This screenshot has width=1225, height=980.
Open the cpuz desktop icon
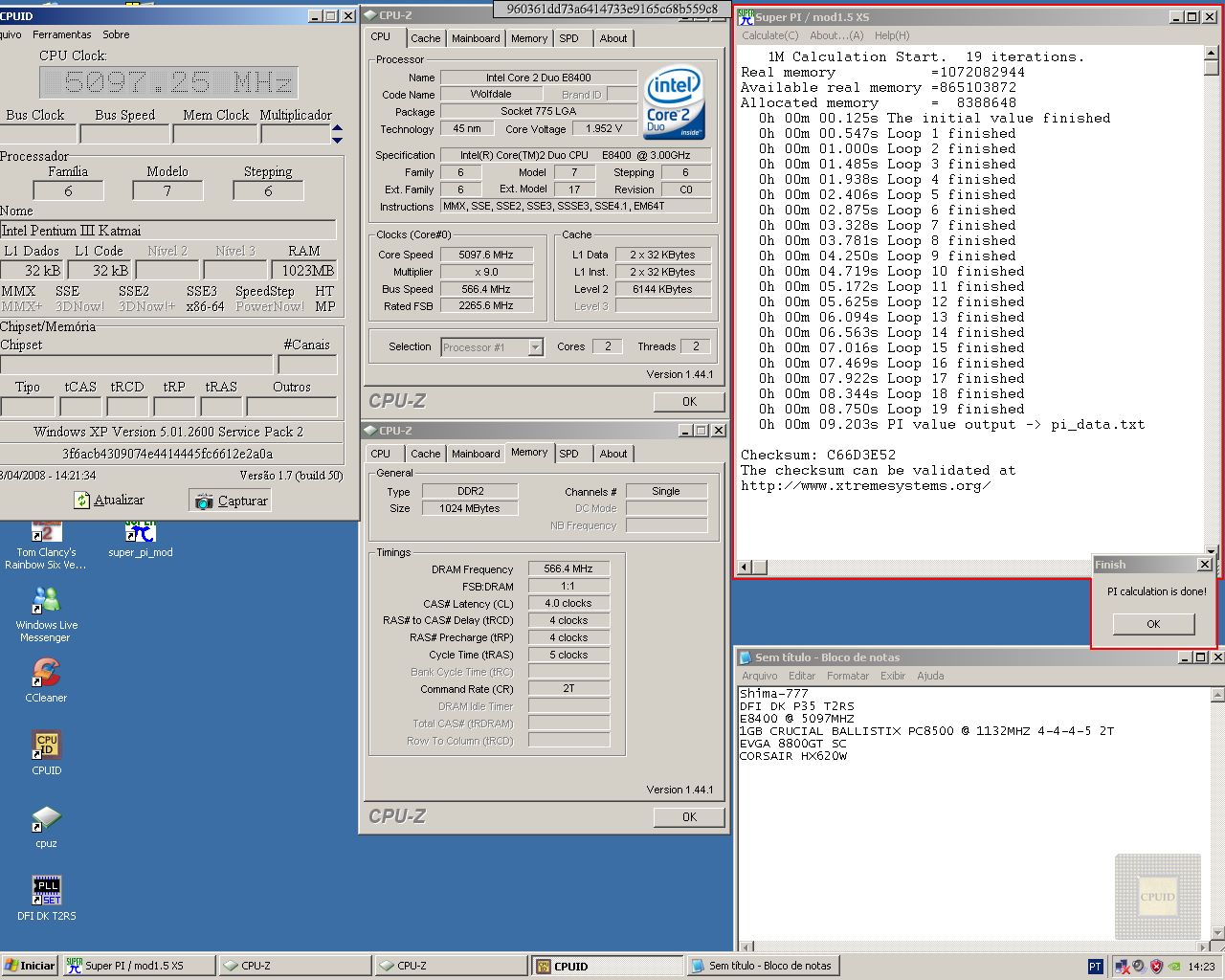[46, 825]
